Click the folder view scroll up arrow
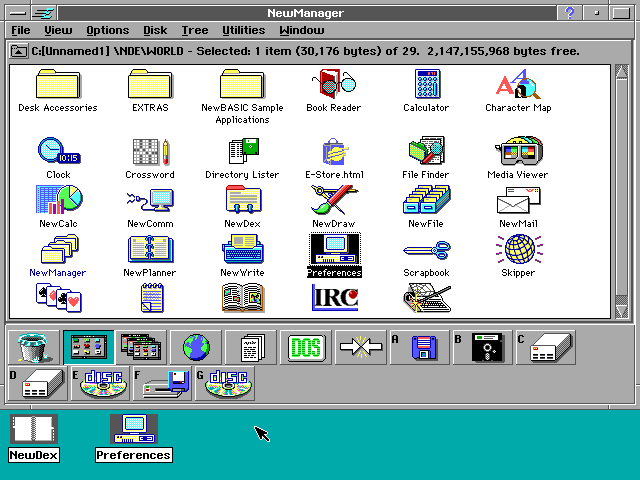The height and width of the screenshot is (480, 640). pos(621,71)
